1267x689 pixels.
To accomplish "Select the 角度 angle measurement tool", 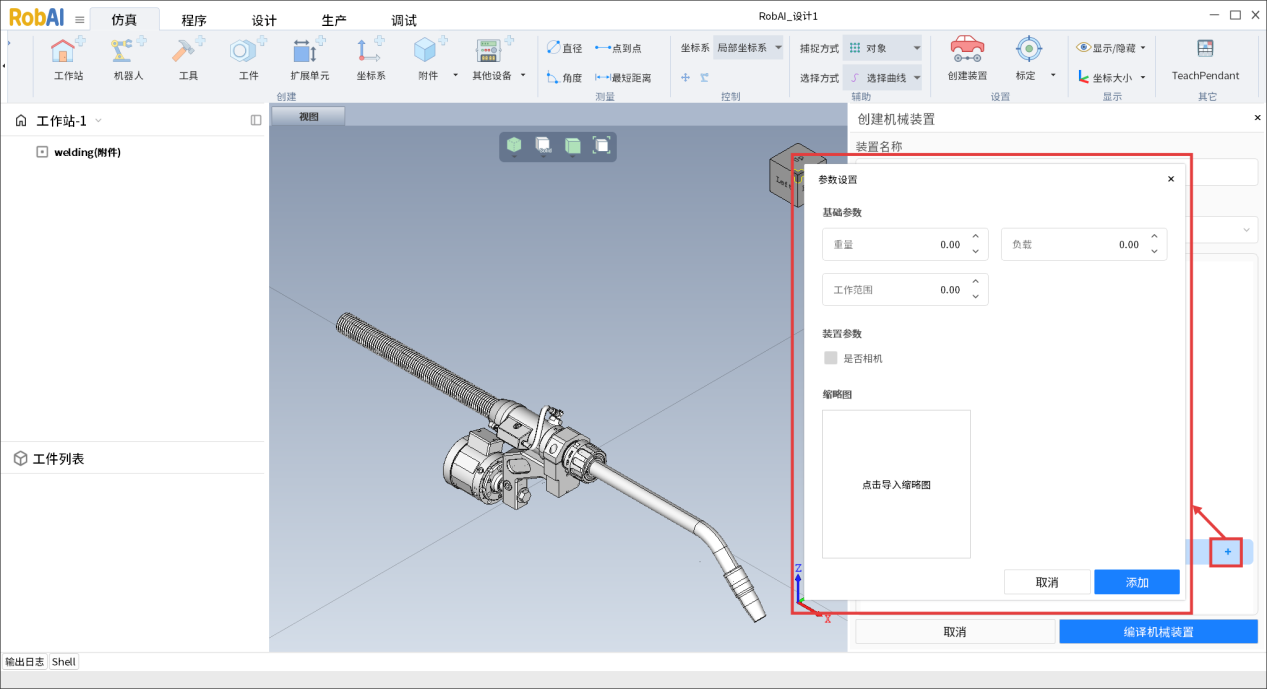I will click(565, 77).
